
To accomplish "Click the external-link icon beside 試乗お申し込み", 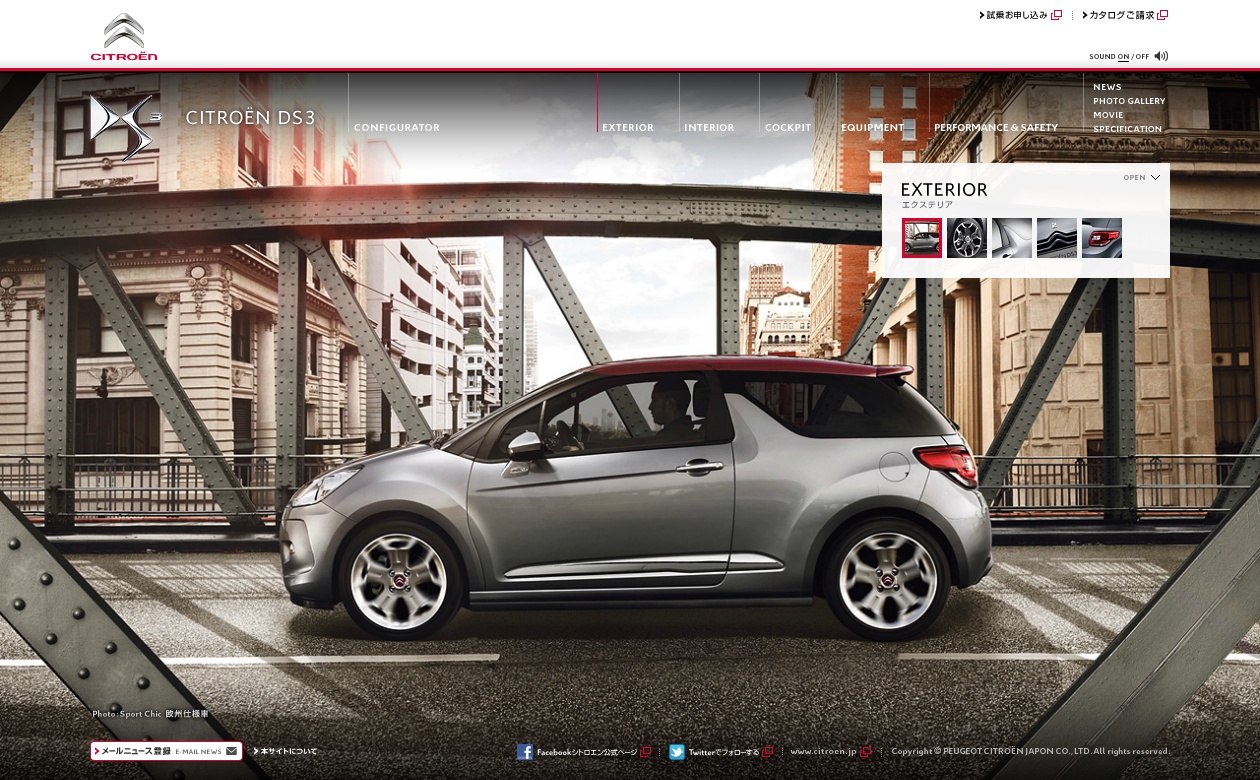I will pos(1057,15).
